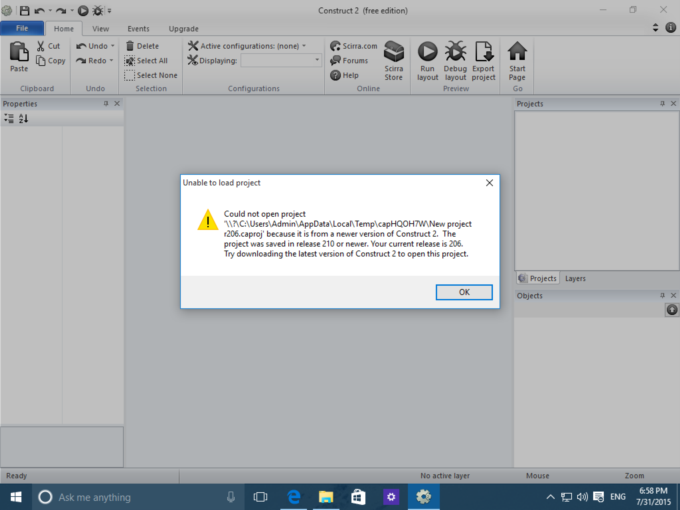Open Microsoft Edge from taskbar

294,497
